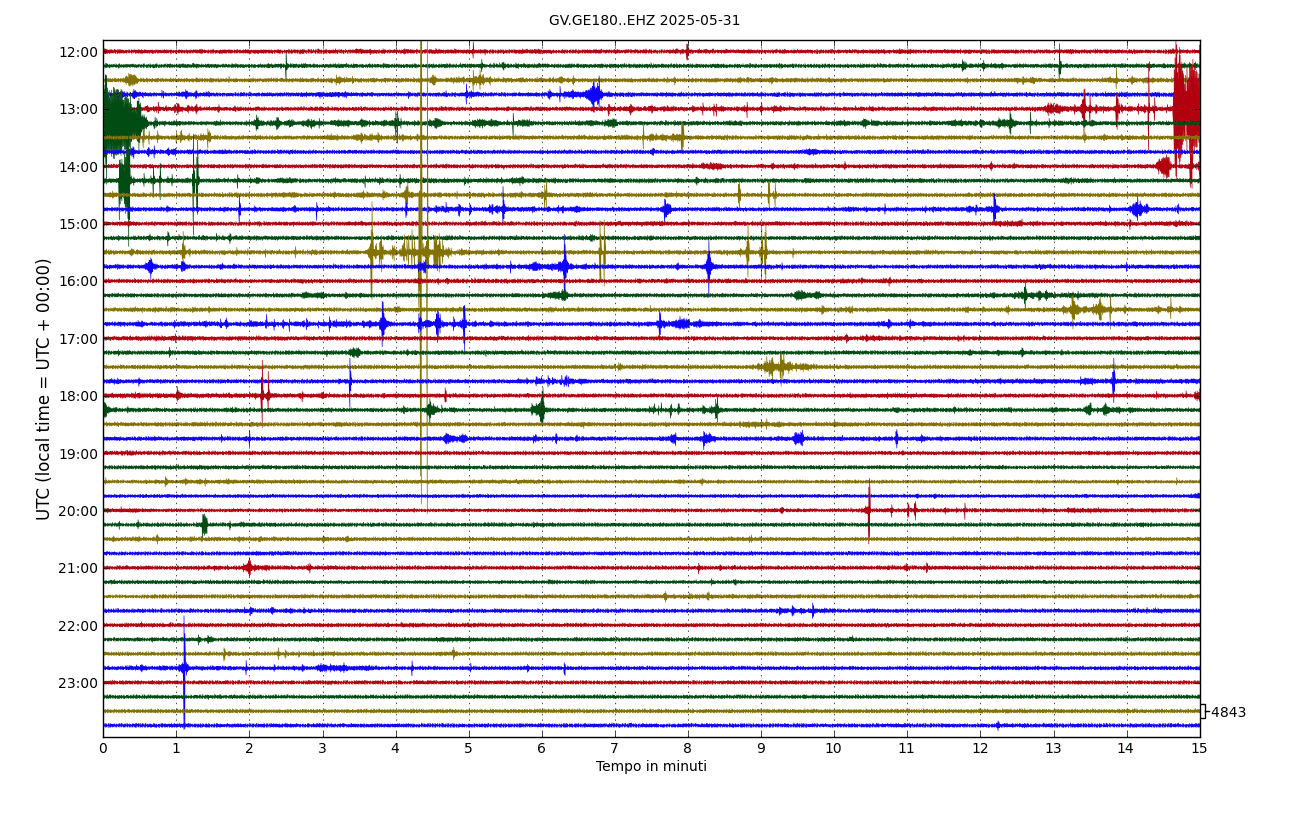Screen dimensions: 1290x819
Task: Click the y-axis label UTC local time
Action: tap(44, 389)
